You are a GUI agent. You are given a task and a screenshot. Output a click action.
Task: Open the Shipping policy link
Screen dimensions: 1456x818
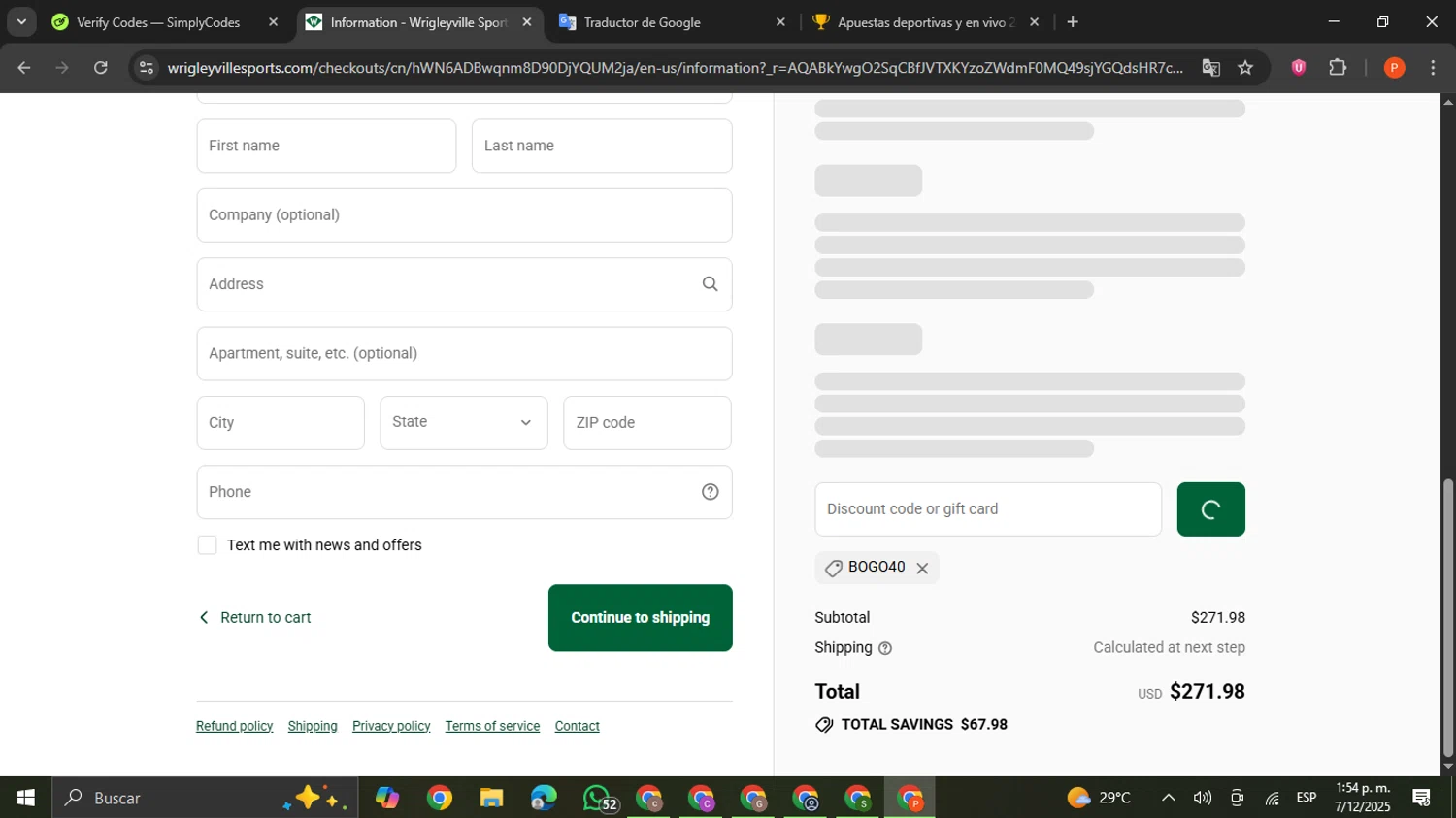(313, 726)
